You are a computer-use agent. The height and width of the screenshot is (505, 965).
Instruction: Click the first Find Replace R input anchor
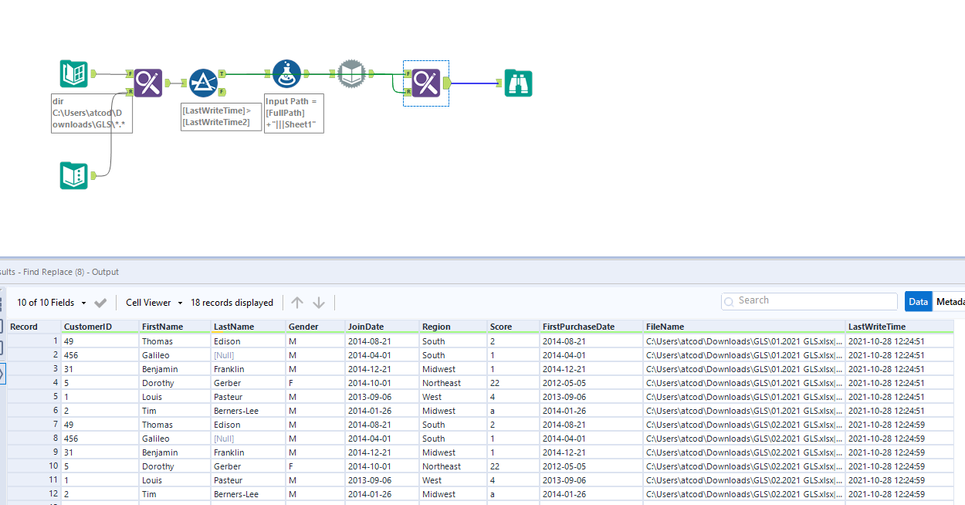(x=130, y=92)
